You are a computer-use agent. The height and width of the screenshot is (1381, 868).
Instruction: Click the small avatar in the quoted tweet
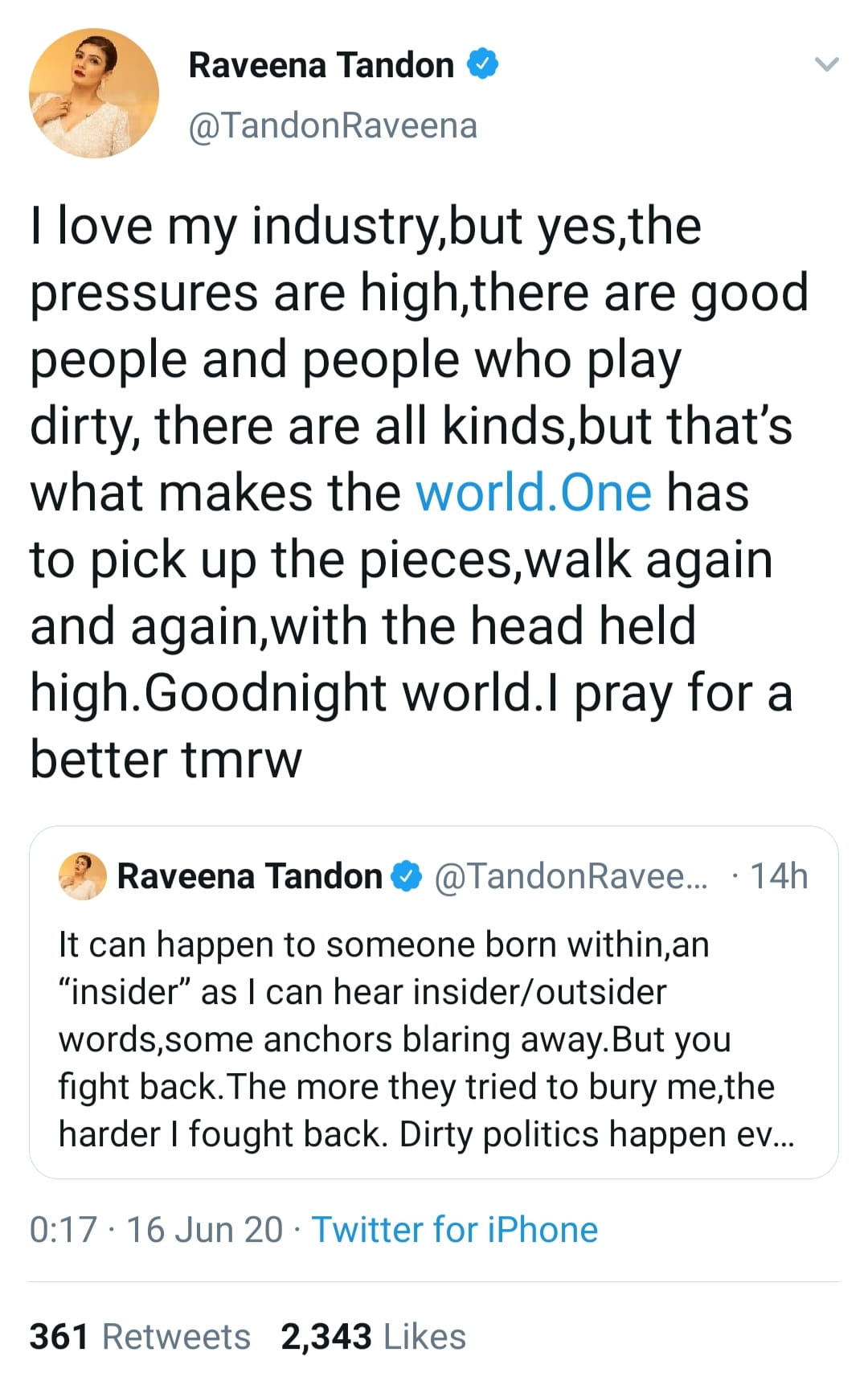click(82, 875)
